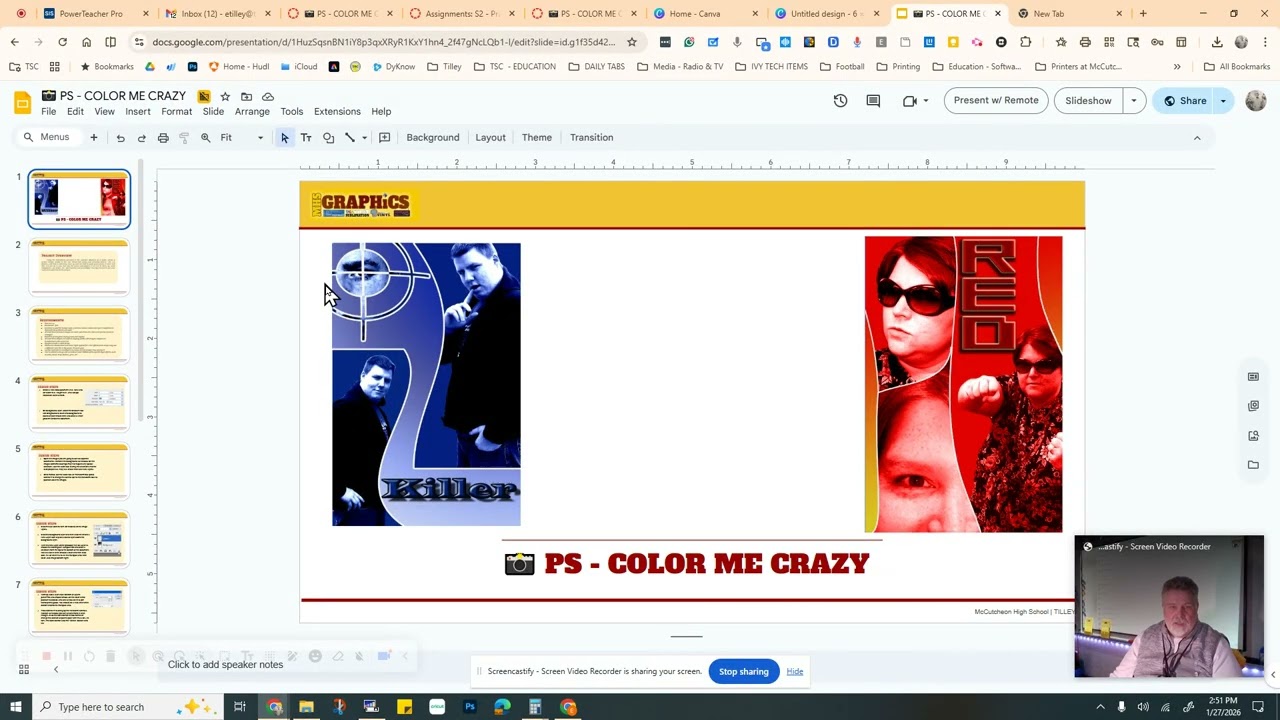This screenshot has width=1280, height=720.
Task: Open the Extensions menu
Action: coord(337,112)
